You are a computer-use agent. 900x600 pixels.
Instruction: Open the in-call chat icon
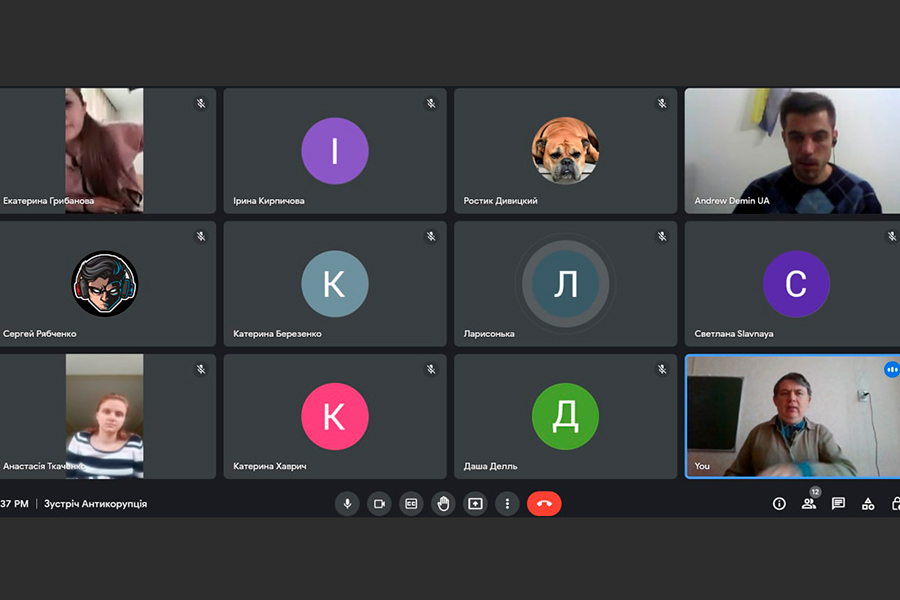coord(838,504)
